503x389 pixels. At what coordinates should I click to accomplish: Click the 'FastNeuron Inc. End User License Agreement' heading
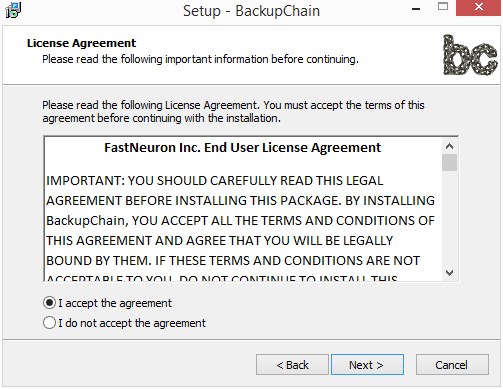pyautogui.click(x=242, y=147)
